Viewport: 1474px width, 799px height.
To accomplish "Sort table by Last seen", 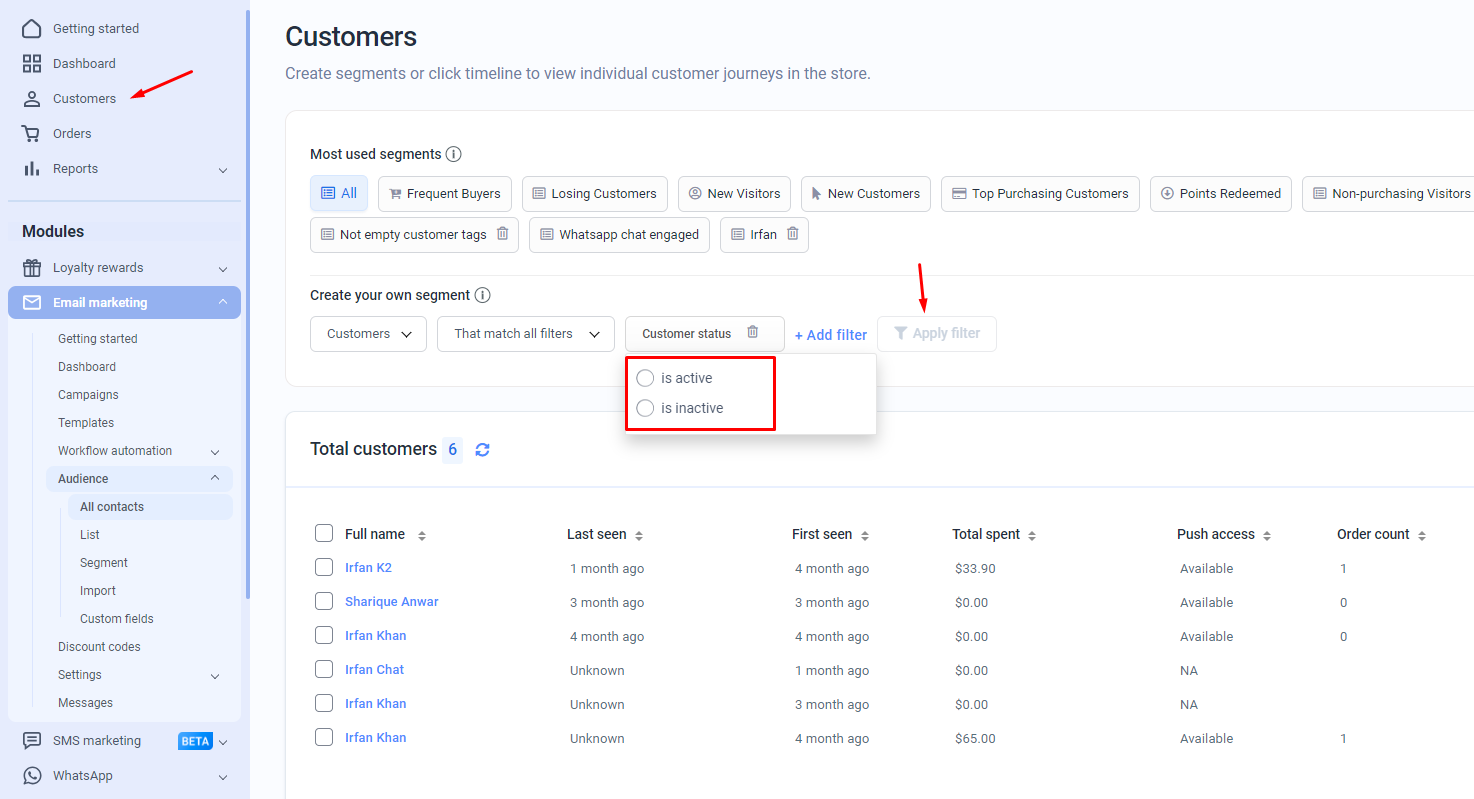I will pyautogui.click(x=639, y=535).
